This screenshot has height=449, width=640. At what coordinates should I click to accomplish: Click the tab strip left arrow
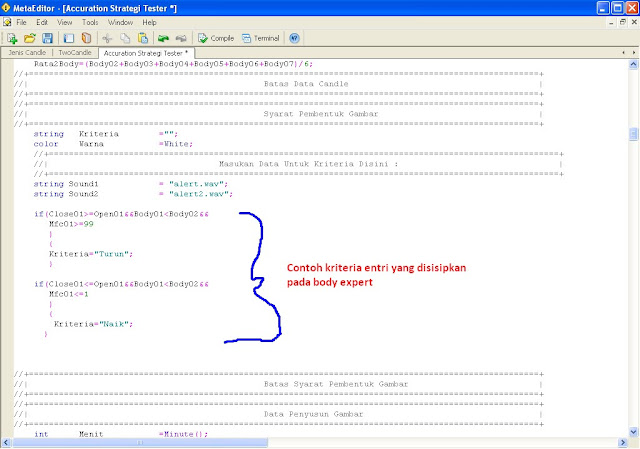pyautogui.click(x=623, y=53)
